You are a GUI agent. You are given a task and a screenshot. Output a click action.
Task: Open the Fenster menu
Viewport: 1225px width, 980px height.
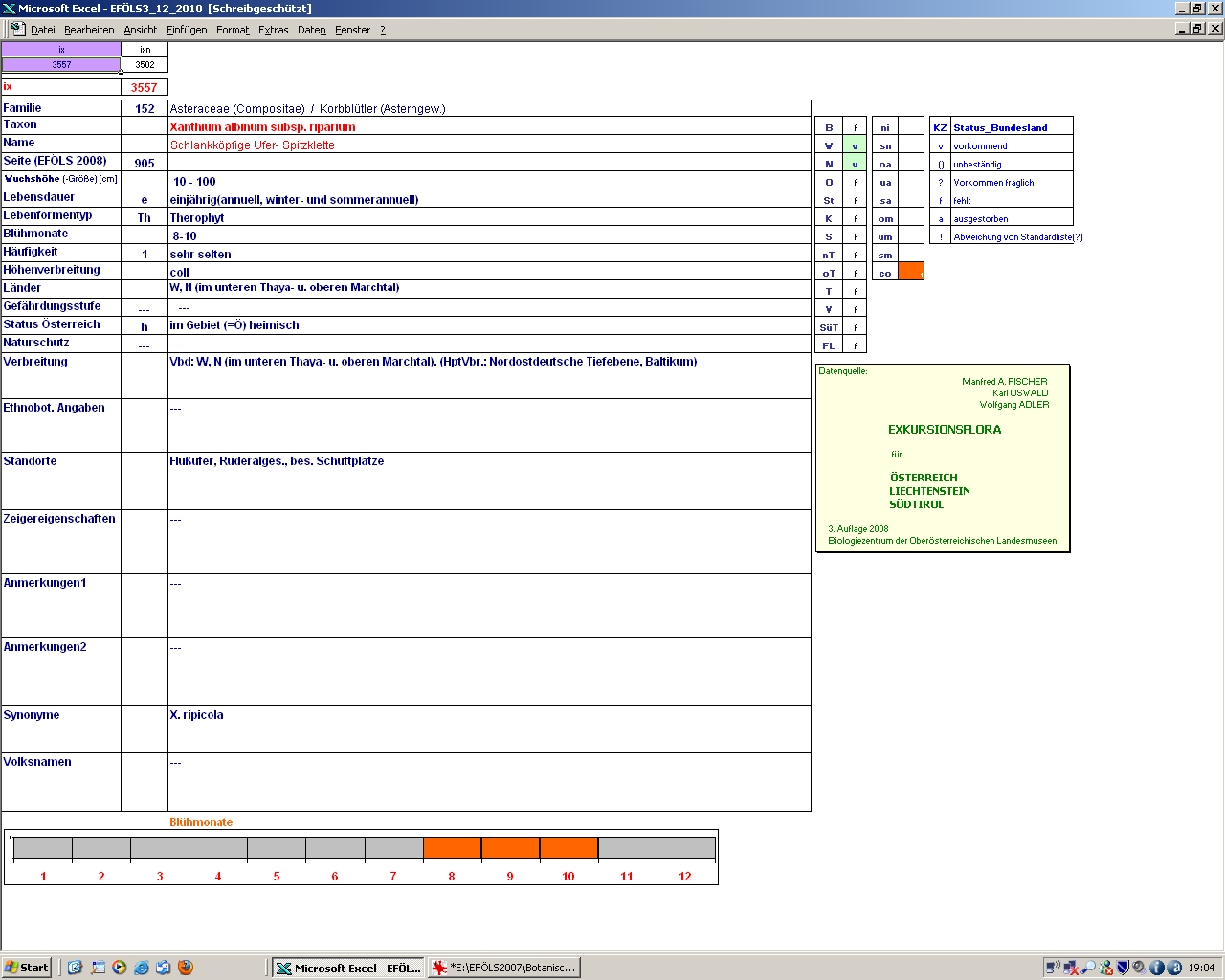pos(353,30)
